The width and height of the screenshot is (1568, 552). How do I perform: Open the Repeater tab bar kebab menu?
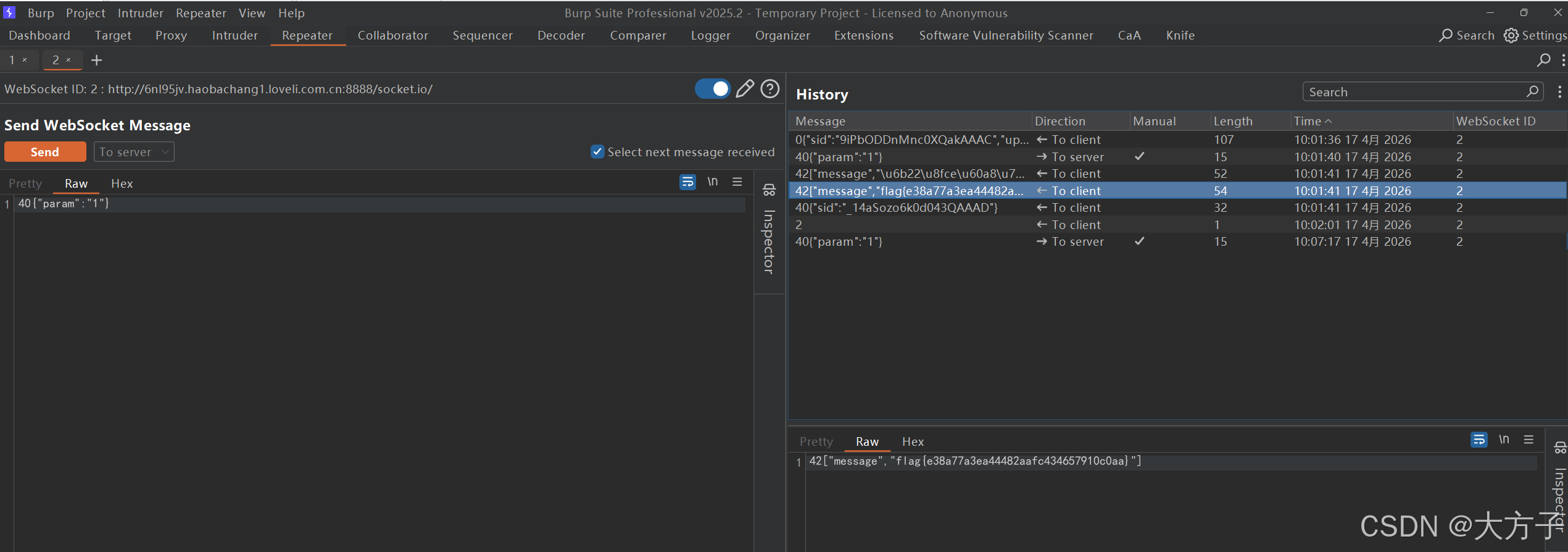1563,60
